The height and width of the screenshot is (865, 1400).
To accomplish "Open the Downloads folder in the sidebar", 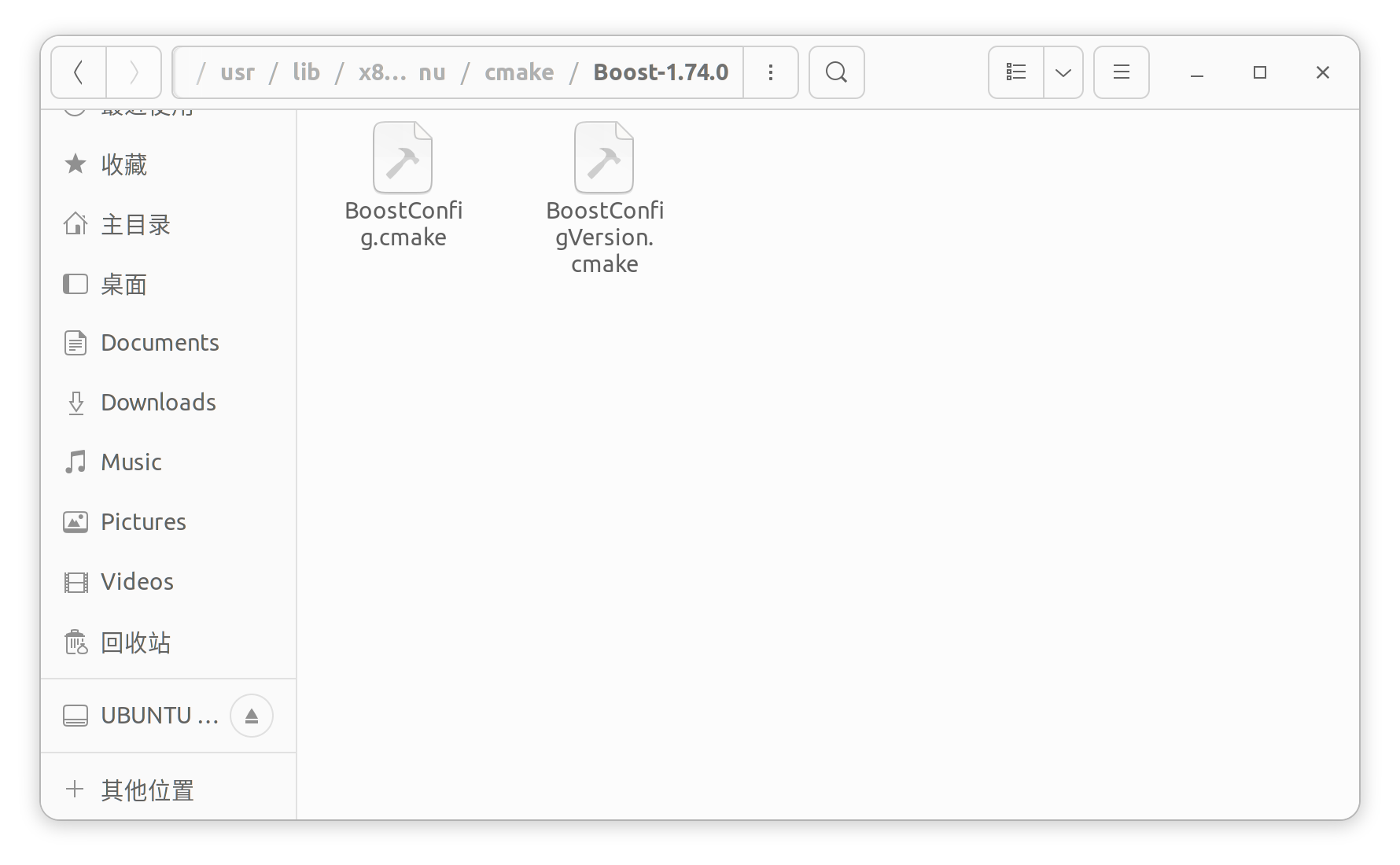I will point(157,402).
